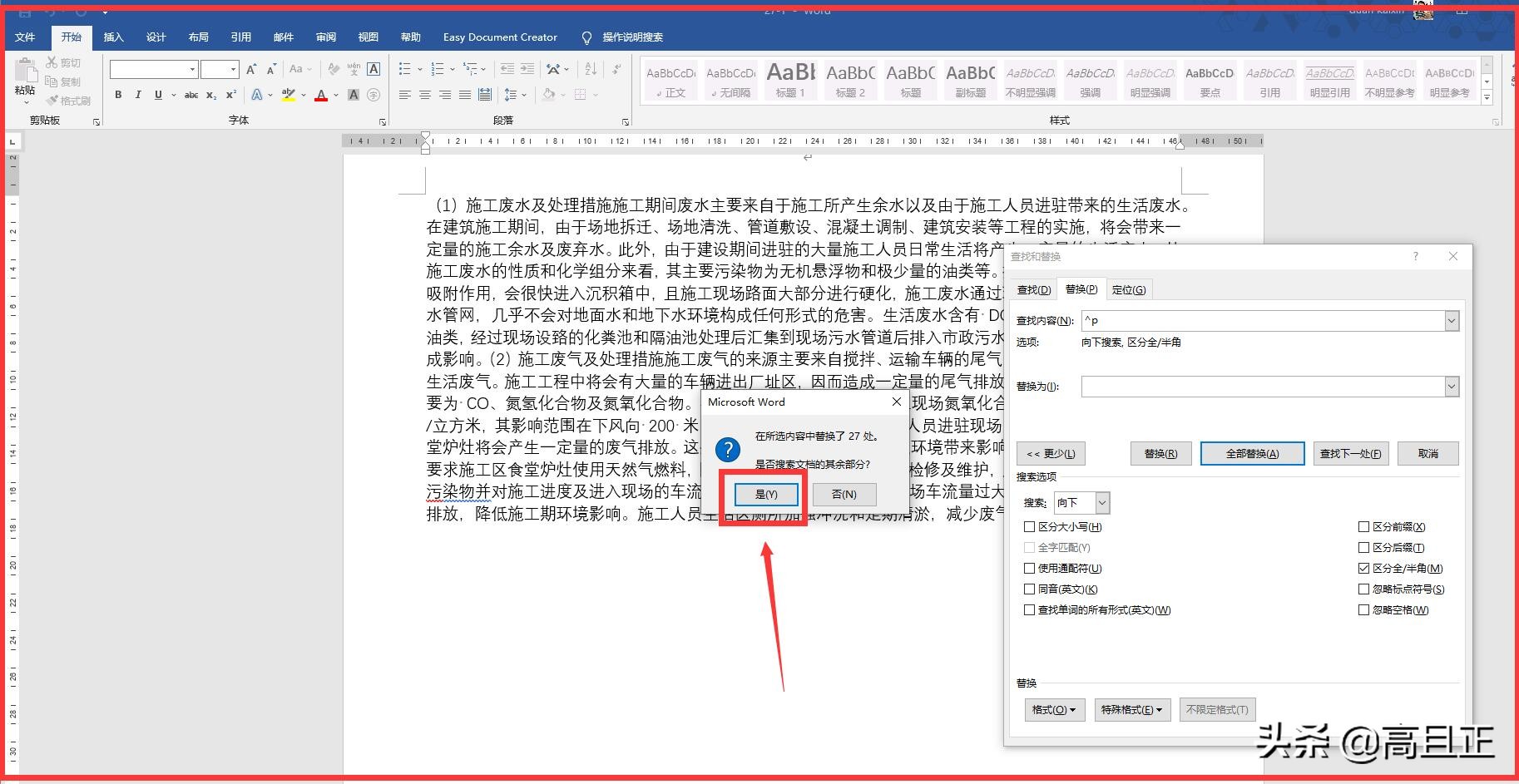This screenshot has width=1519, height=784.
Task: Uncheck 区分全/半角 checkbox
Action: tap(1363, 568)
